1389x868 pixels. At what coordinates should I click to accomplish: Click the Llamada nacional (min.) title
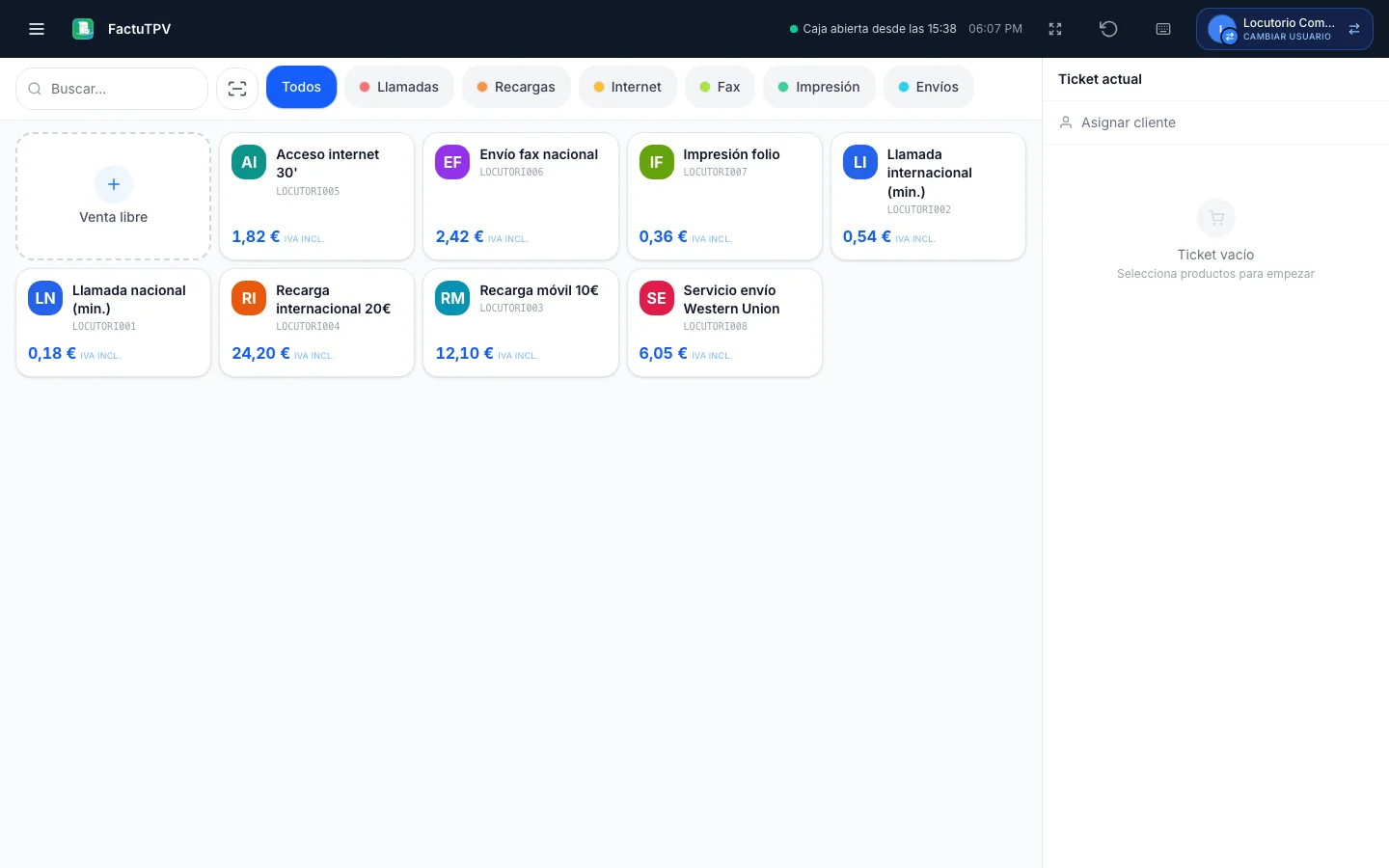pos(129,299)
